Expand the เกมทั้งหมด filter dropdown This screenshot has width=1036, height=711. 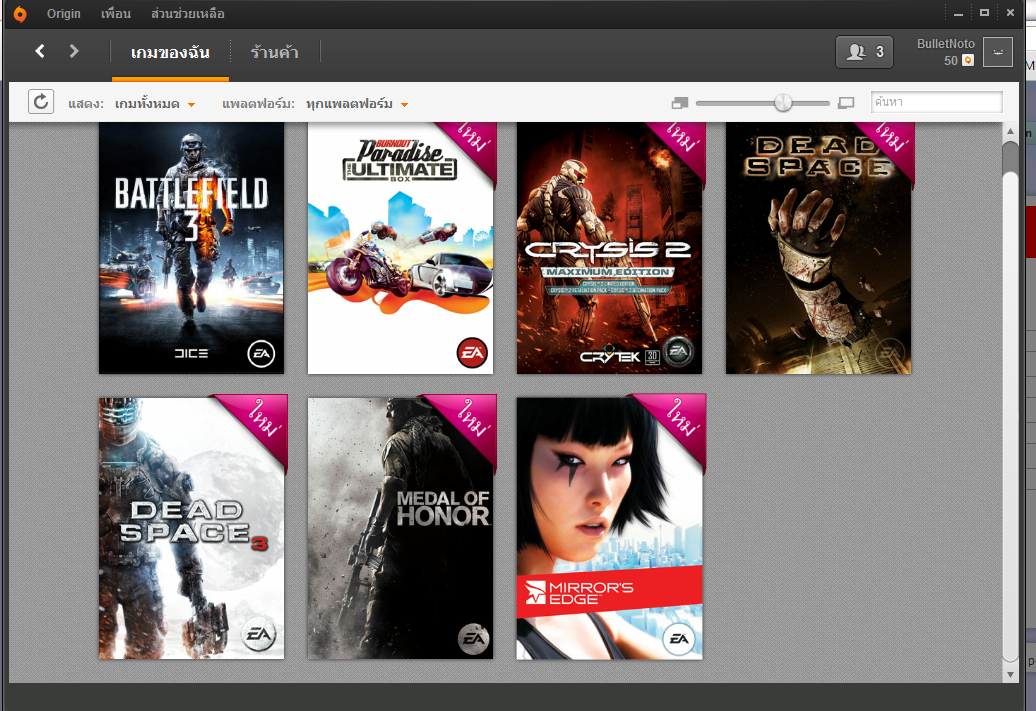(x=155, y=104)
